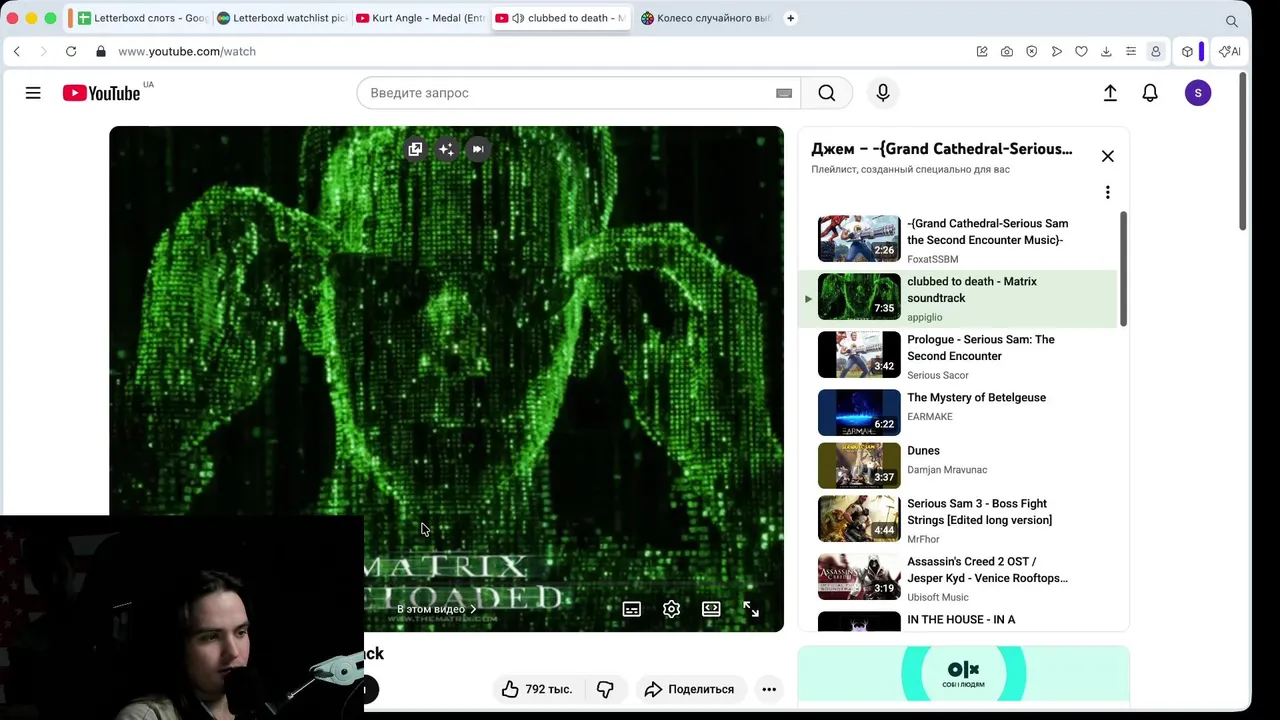The height and width of the screenshot is (720, 1280).
Task: Switch to the Letterboxd watchlist tab
Action: click(x=281, y=18)
